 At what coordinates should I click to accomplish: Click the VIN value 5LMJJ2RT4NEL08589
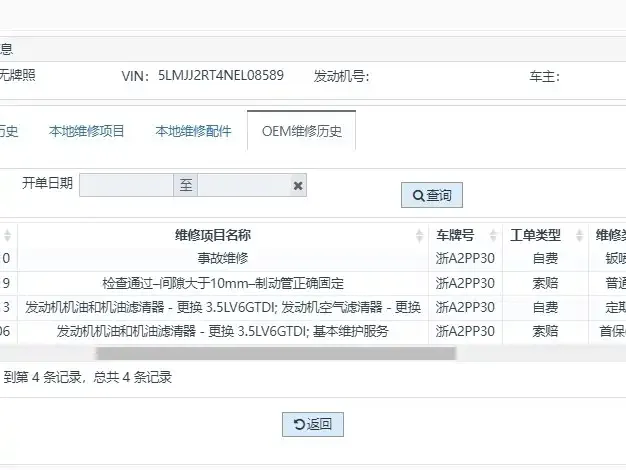221,75
